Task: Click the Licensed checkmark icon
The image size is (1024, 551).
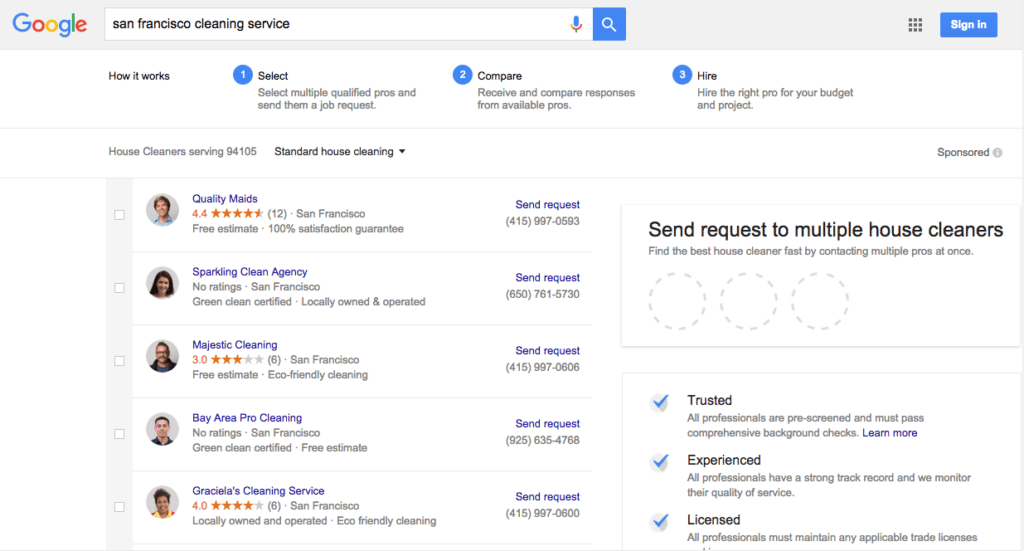Action: [660, 521]
